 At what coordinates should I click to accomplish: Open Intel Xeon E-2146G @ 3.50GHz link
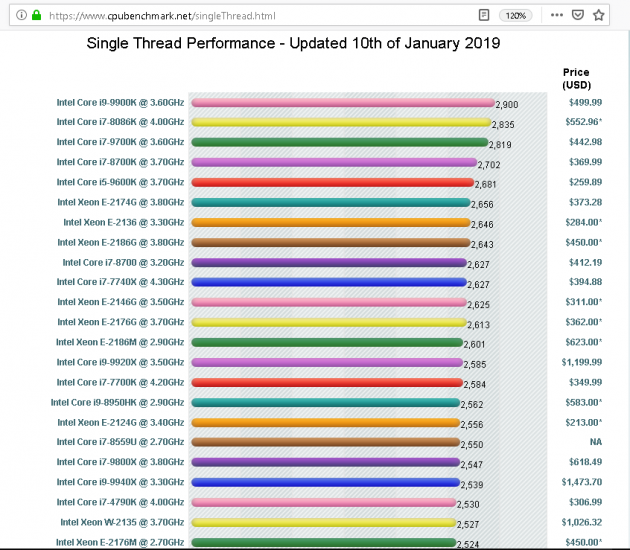click(x=121, y=302)
